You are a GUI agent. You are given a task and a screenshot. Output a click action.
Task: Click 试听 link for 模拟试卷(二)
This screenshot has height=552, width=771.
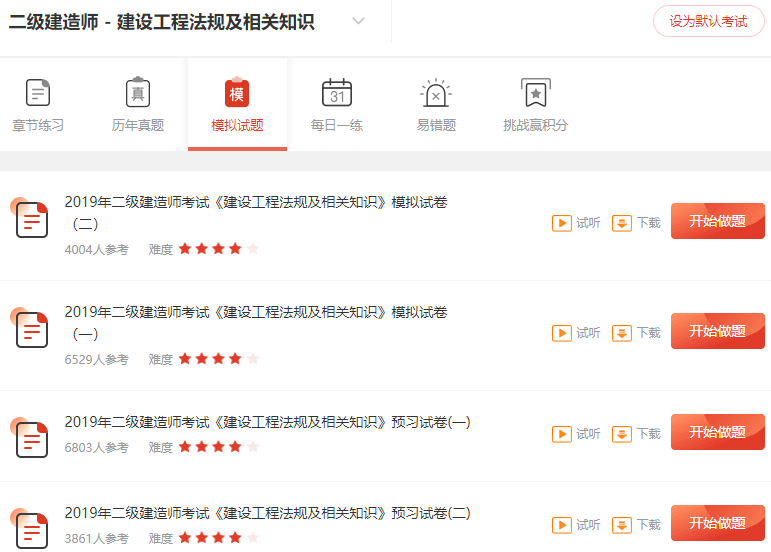point(589,223)
